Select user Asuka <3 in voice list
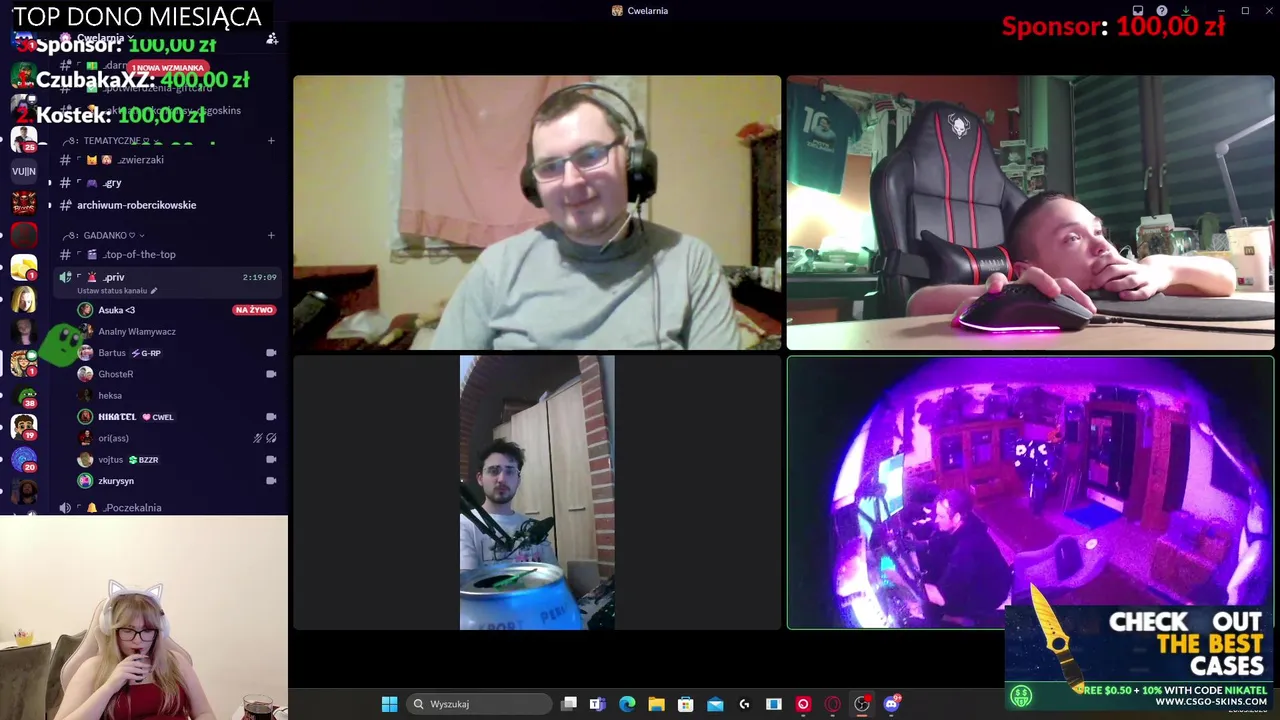Image resolution: width=1280 pixels, height=720 pixels. coord(116,310)
